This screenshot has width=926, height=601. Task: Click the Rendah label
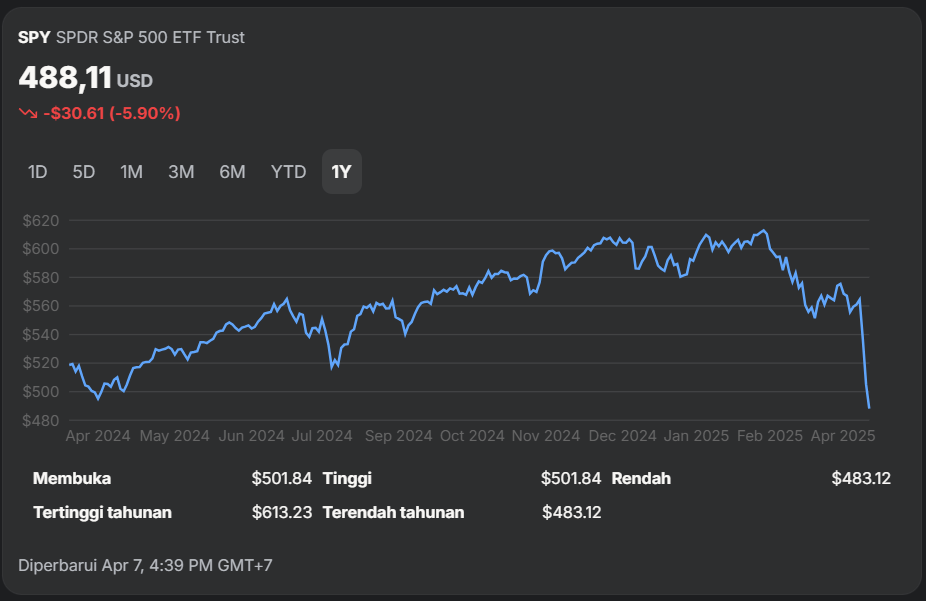click(641, 478)
